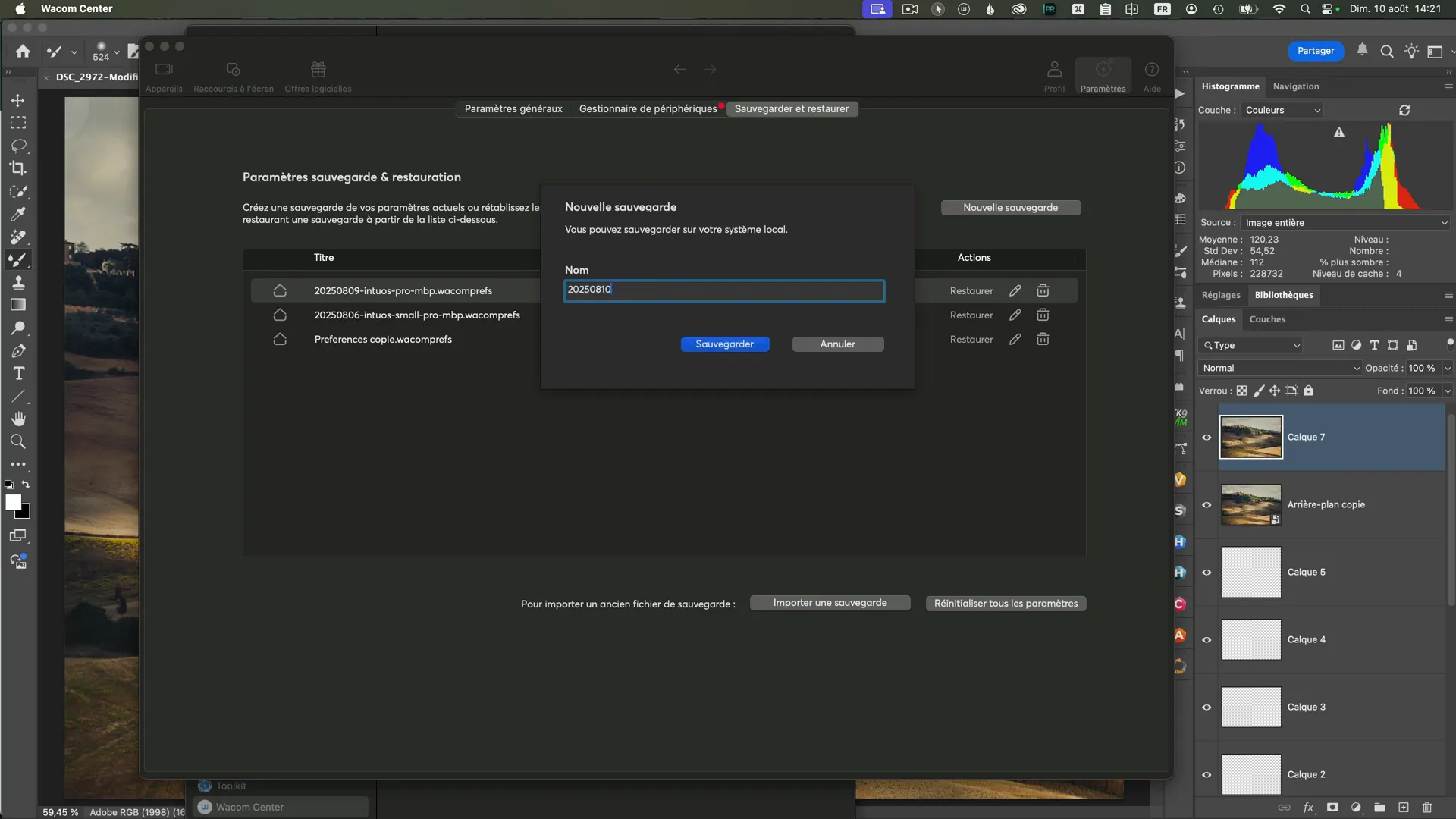Image resolution: width=1456 pixels, height=819 pixels.
Task: Hide the Arrière-plan copie layer
Action: (x=1207, y=504)
